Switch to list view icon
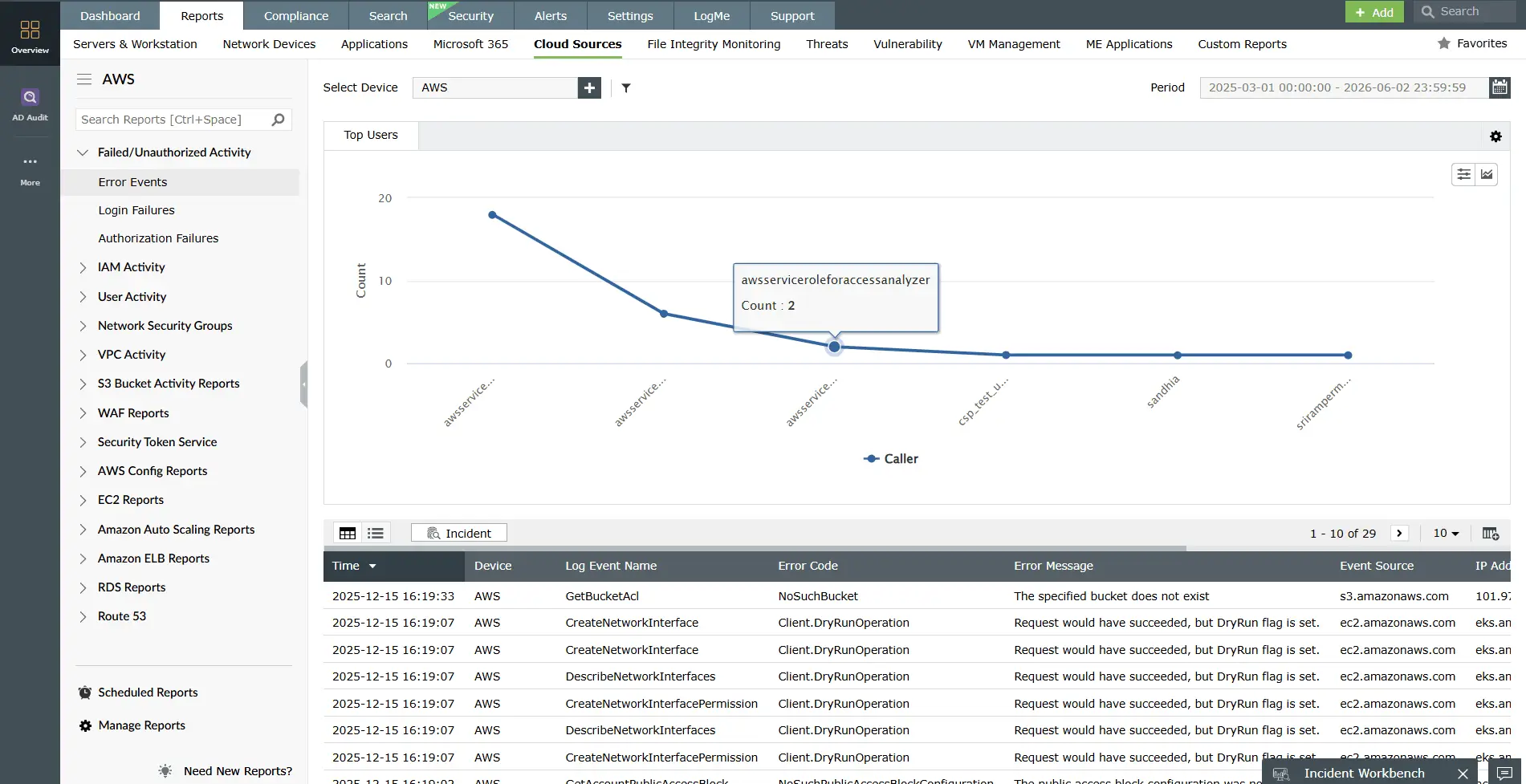1526x784 pixels. tap(376, 534)
